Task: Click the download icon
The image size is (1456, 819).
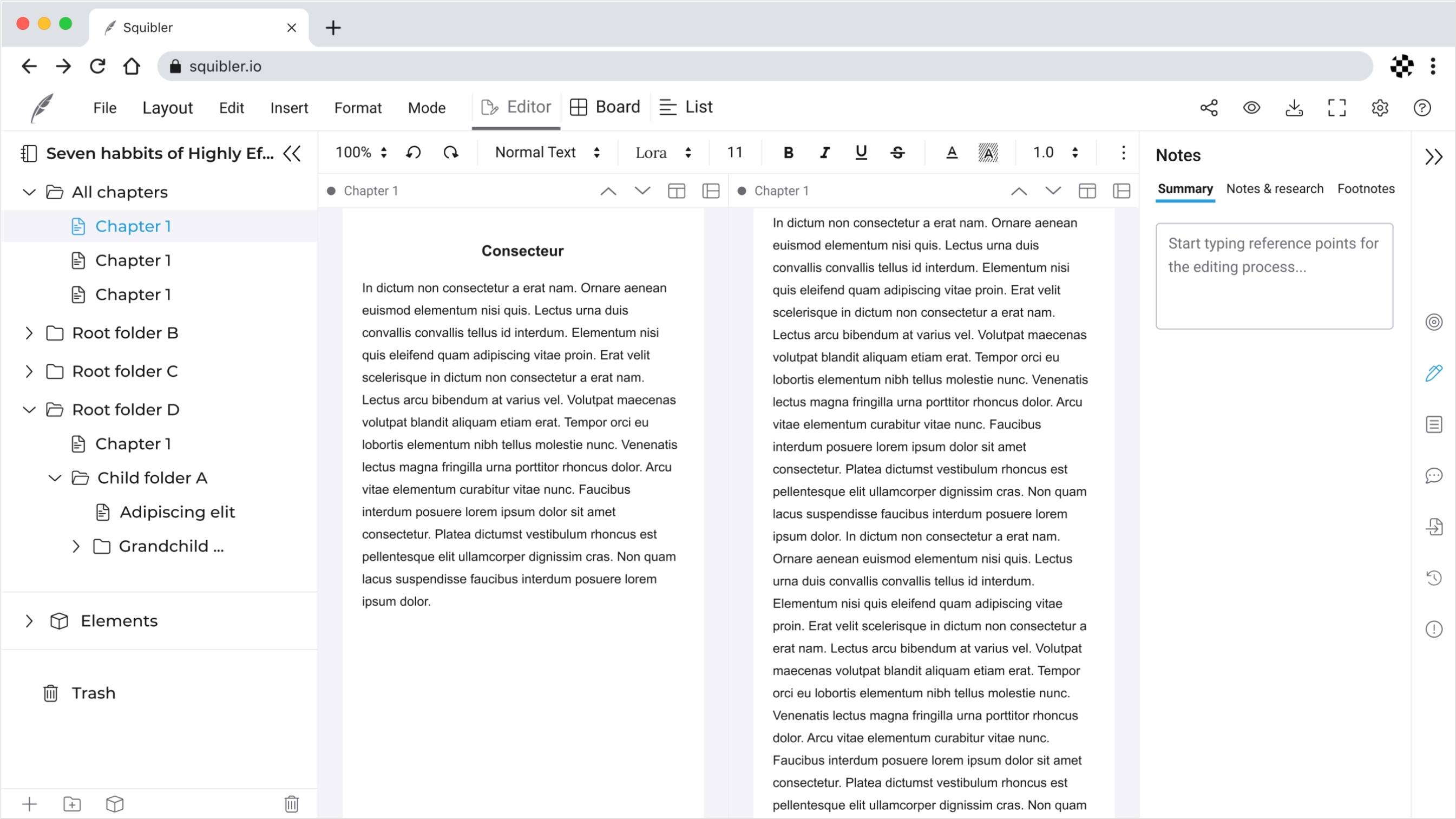Action: click(x=1294, y=107)
